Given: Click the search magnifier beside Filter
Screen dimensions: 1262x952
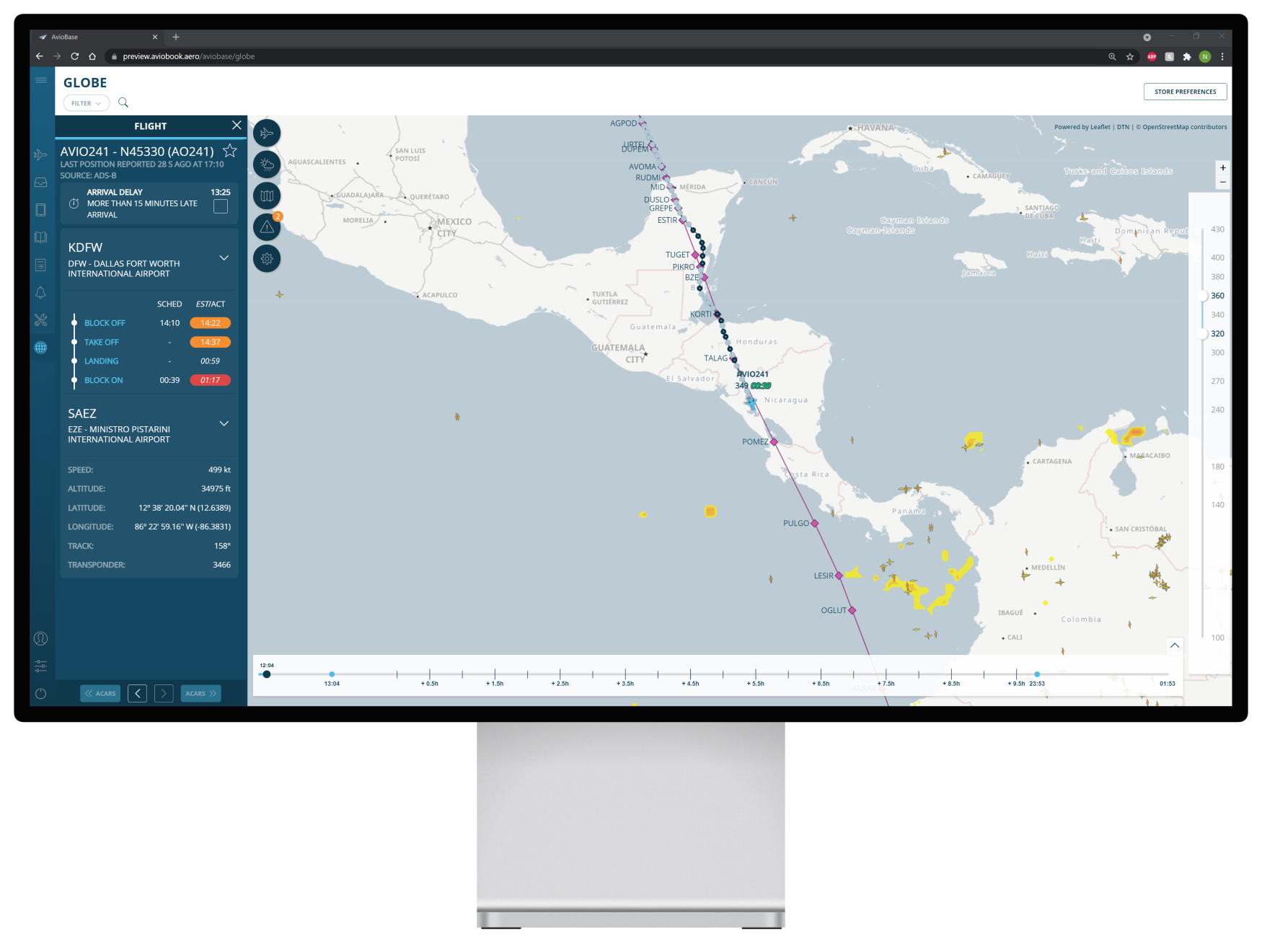Looking at the screenshot, I should (x=123, y=102).
